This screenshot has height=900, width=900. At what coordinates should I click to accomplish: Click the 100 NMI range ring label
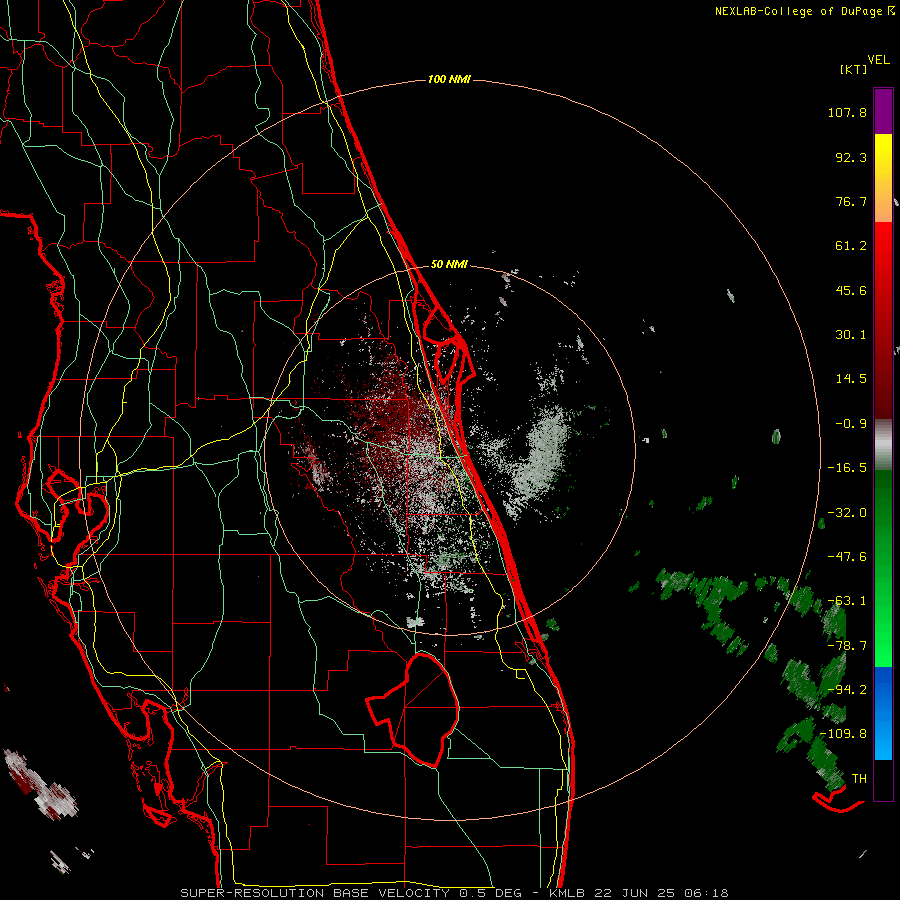click(449, 79)
